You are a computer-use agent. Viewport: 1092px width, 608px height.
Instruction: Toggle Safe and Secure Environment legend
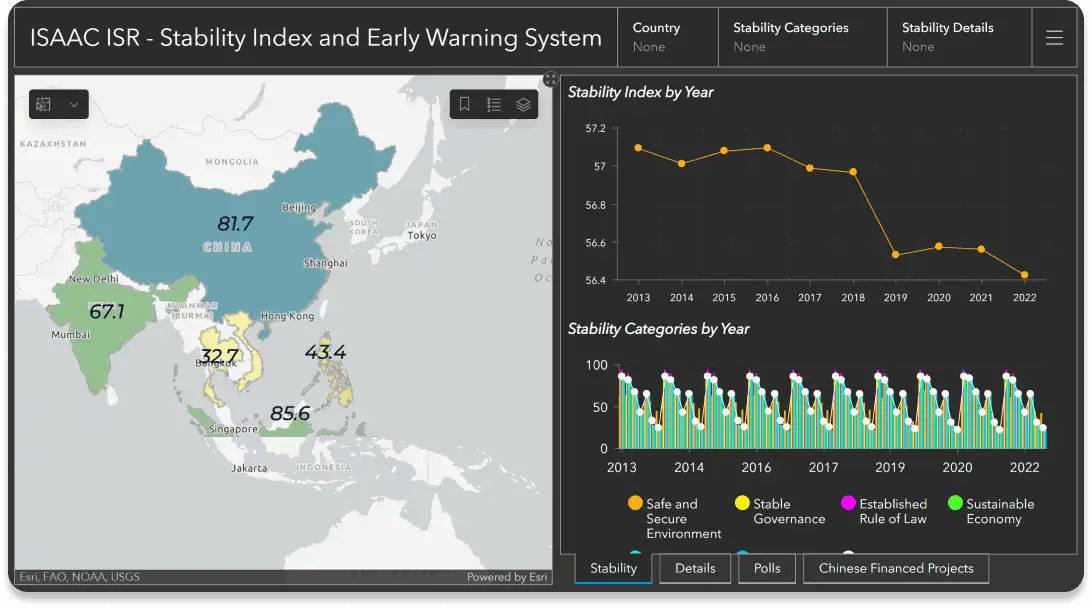[x=674, y=518]
